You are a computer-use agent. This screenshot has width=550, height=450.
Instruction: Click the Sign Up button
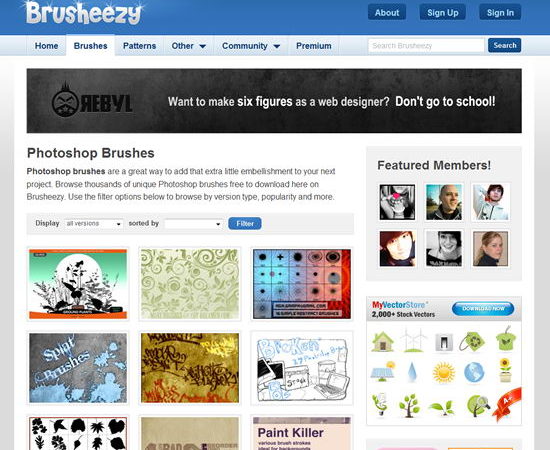click(443, 13)
